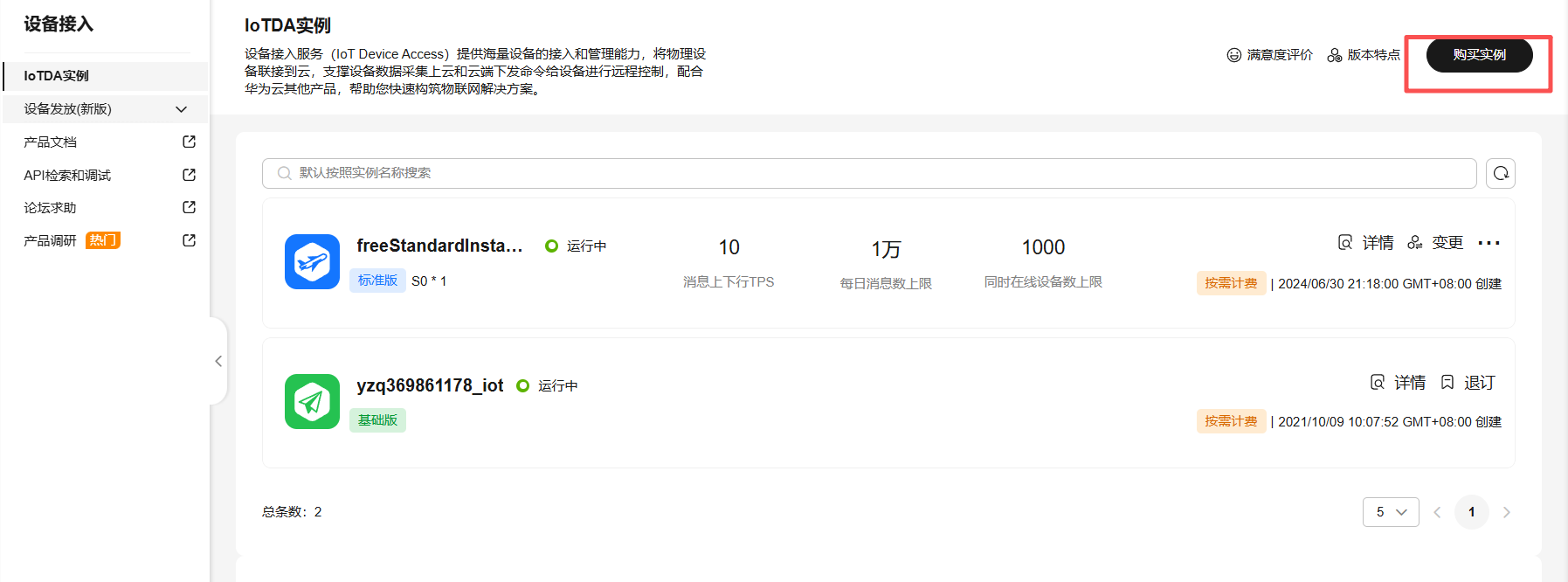Select page 1 in pagination
Image resolution: width=1568 pixels, height=582 pixels.
tap(1472, 512)
